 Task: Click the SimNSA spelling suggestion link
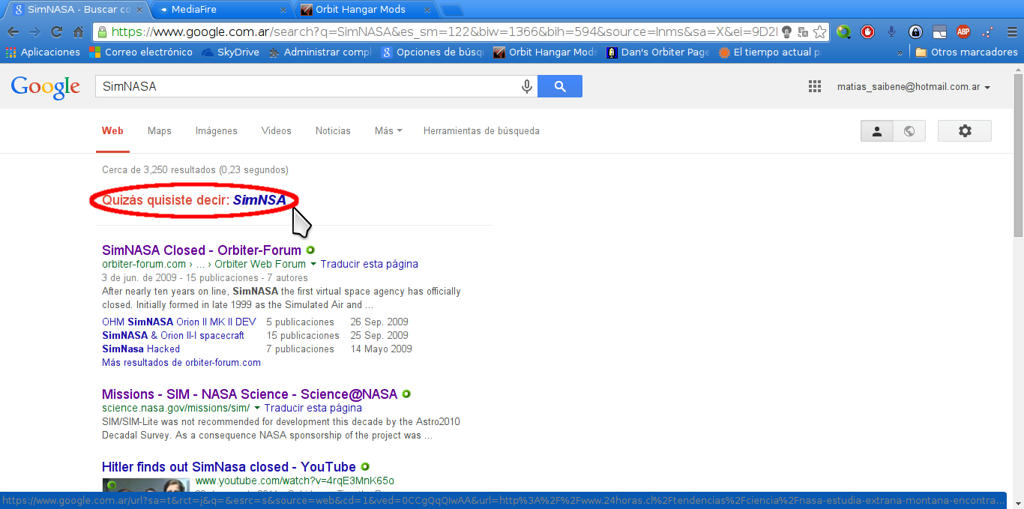pos(259,200)
